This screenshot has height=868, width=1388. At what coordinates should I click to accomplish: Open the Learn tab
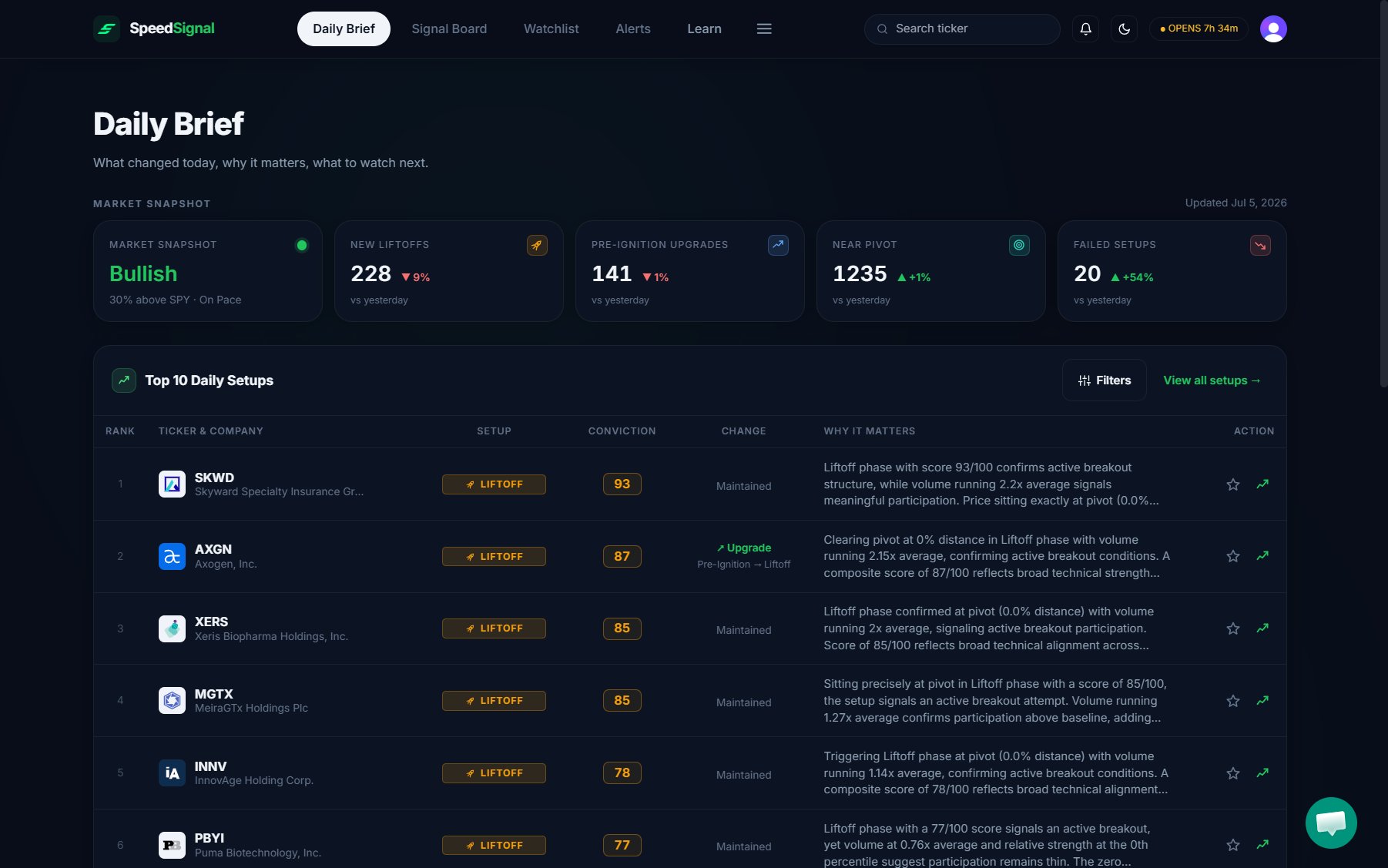(704, 28)
